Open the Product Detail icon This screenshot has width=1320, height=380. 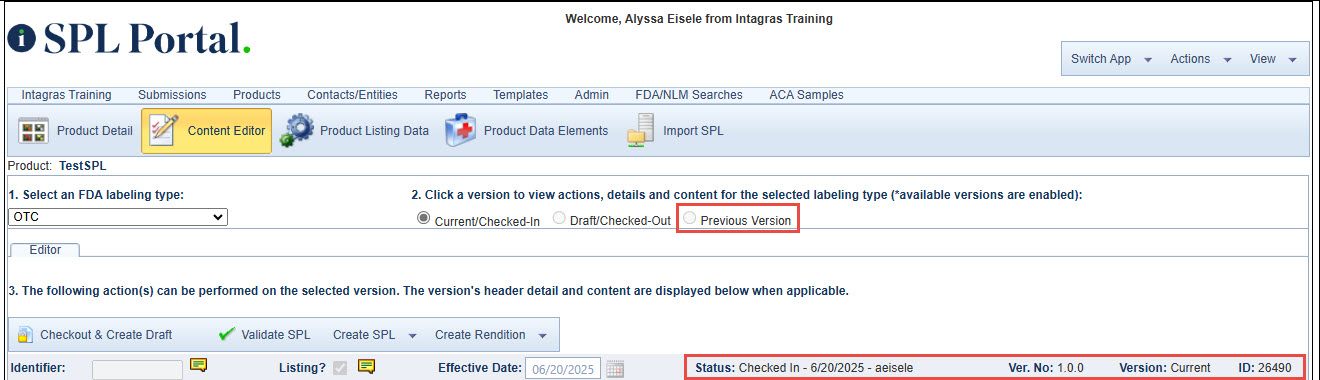(x=34, y=131)
